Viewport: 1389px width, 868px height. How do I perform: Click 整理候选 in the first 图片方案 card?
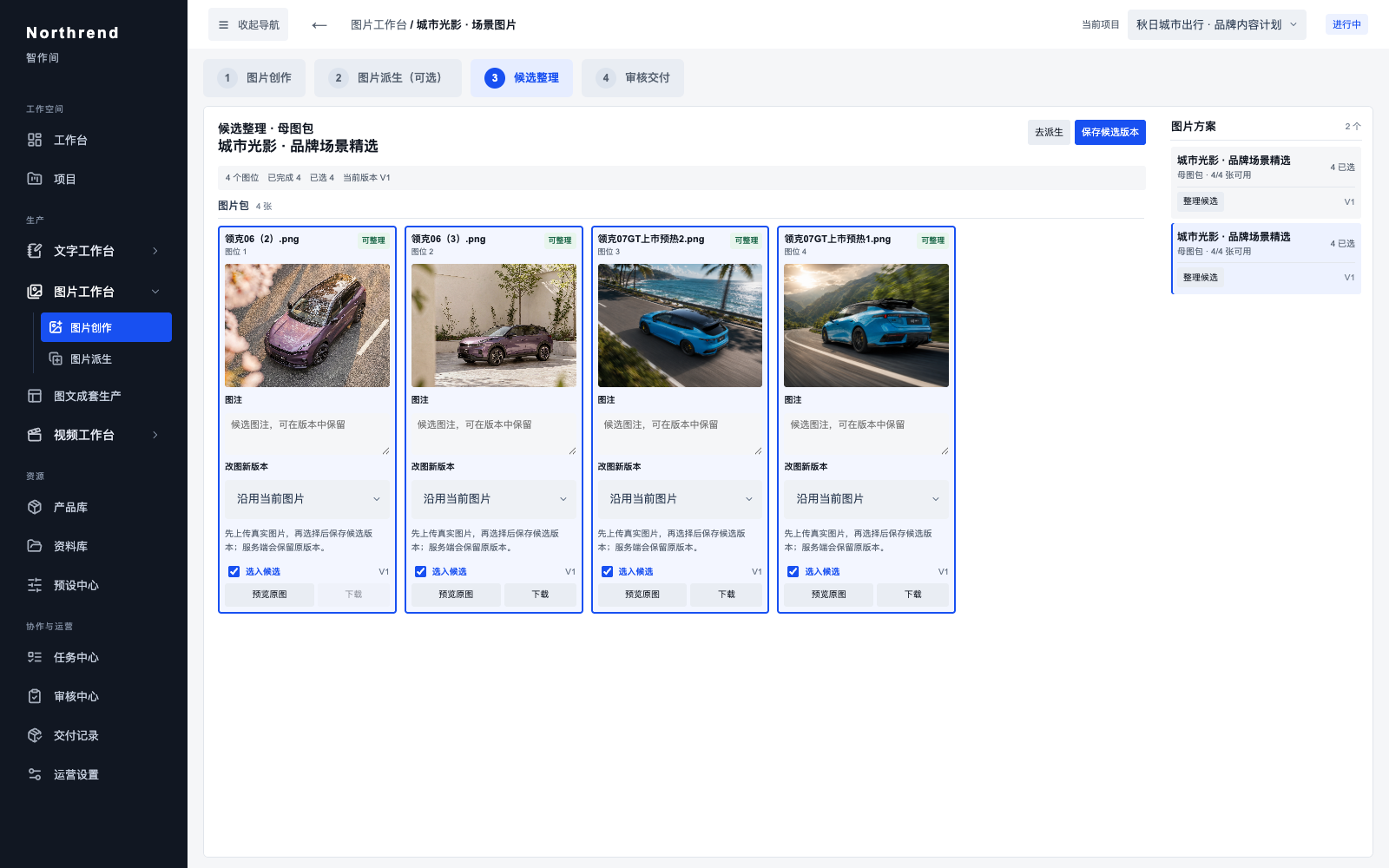[1201, 201]
